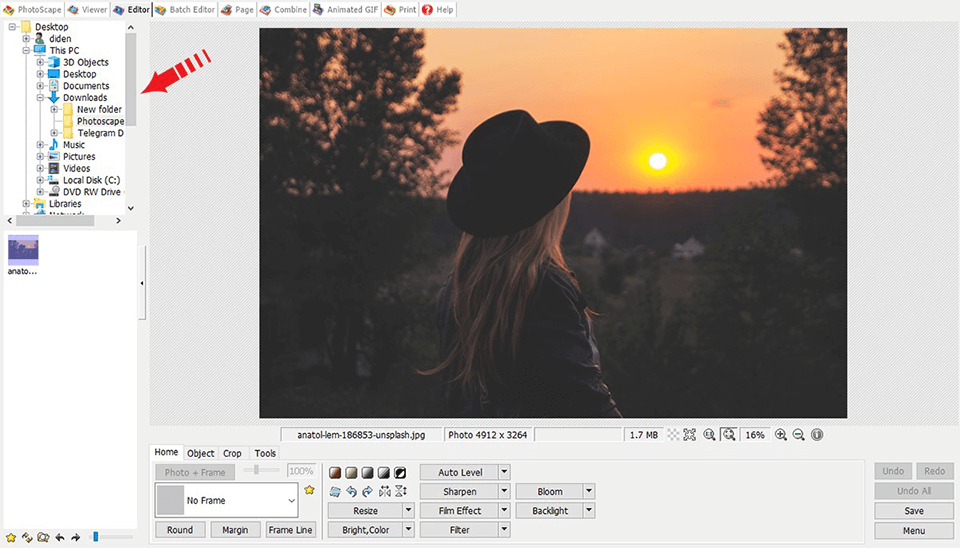The width and height of the screenshot is (960, 548).
Task: Open the Bright,Color dropdown arrow
Action: click(x=408, y=530)
